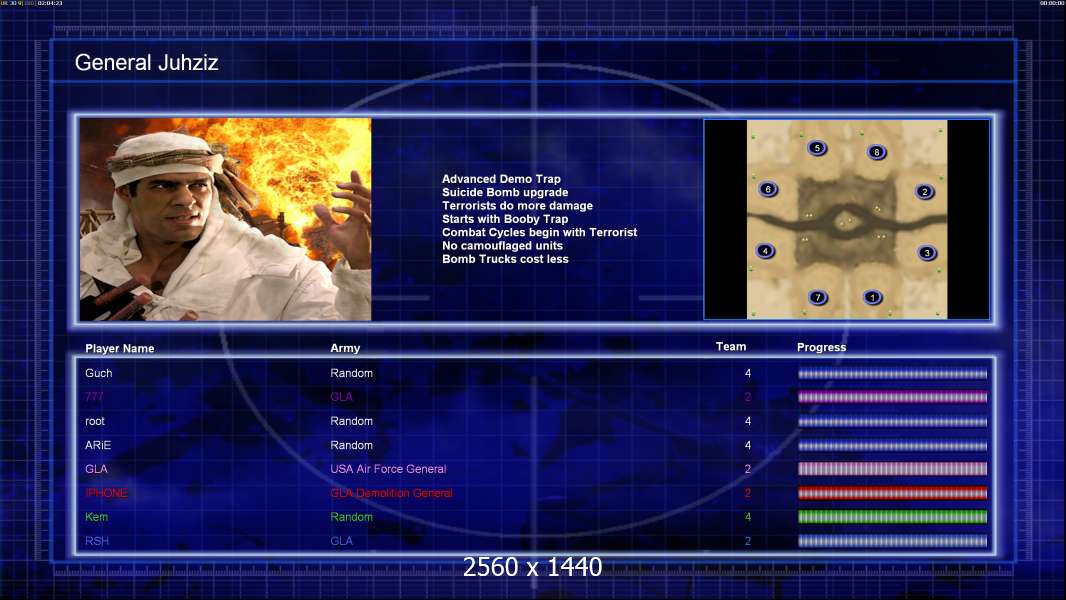Viewport: 1066px width, 600px height.
Task: Click the pink GLA player progress bar
Action: pyautogui.click(x=892, y=469)
